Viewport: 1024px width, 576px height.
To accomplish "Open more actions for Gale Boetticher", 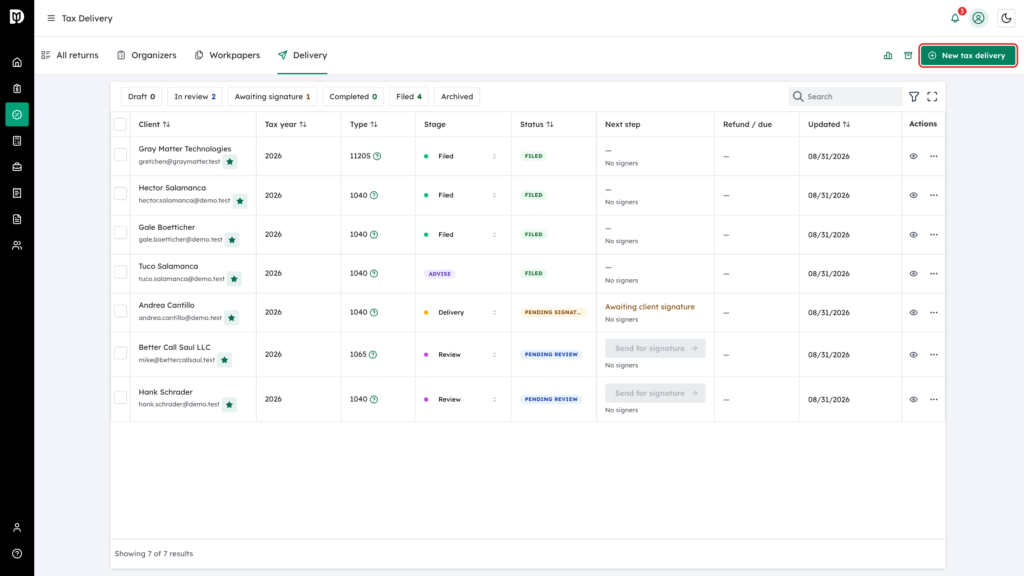I will tap(934, 234).
